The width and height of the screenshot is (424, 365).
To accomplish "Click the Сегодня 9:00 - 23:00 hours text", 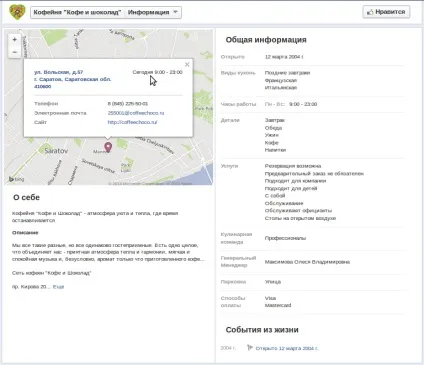I will [x=157, y=72].
